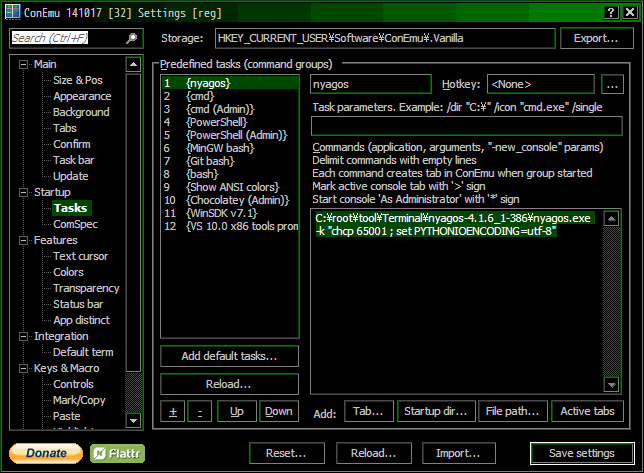The height and width of the screenshot is (473, 644).
Task: Select task 8 {bash}
Action: click(x=230, y=175)
